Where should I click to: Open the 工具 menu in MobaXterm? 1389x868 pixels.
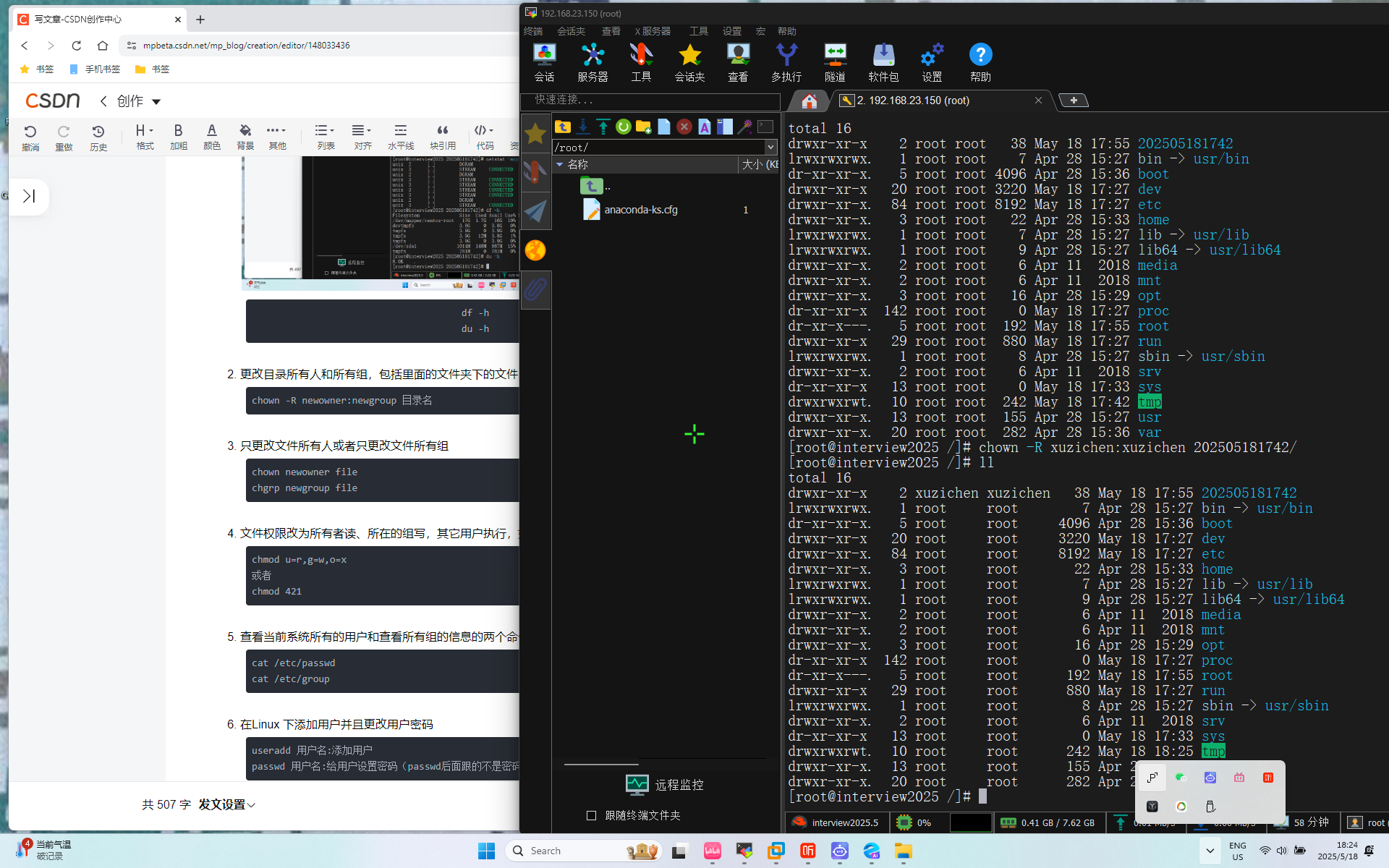[698, 31]
